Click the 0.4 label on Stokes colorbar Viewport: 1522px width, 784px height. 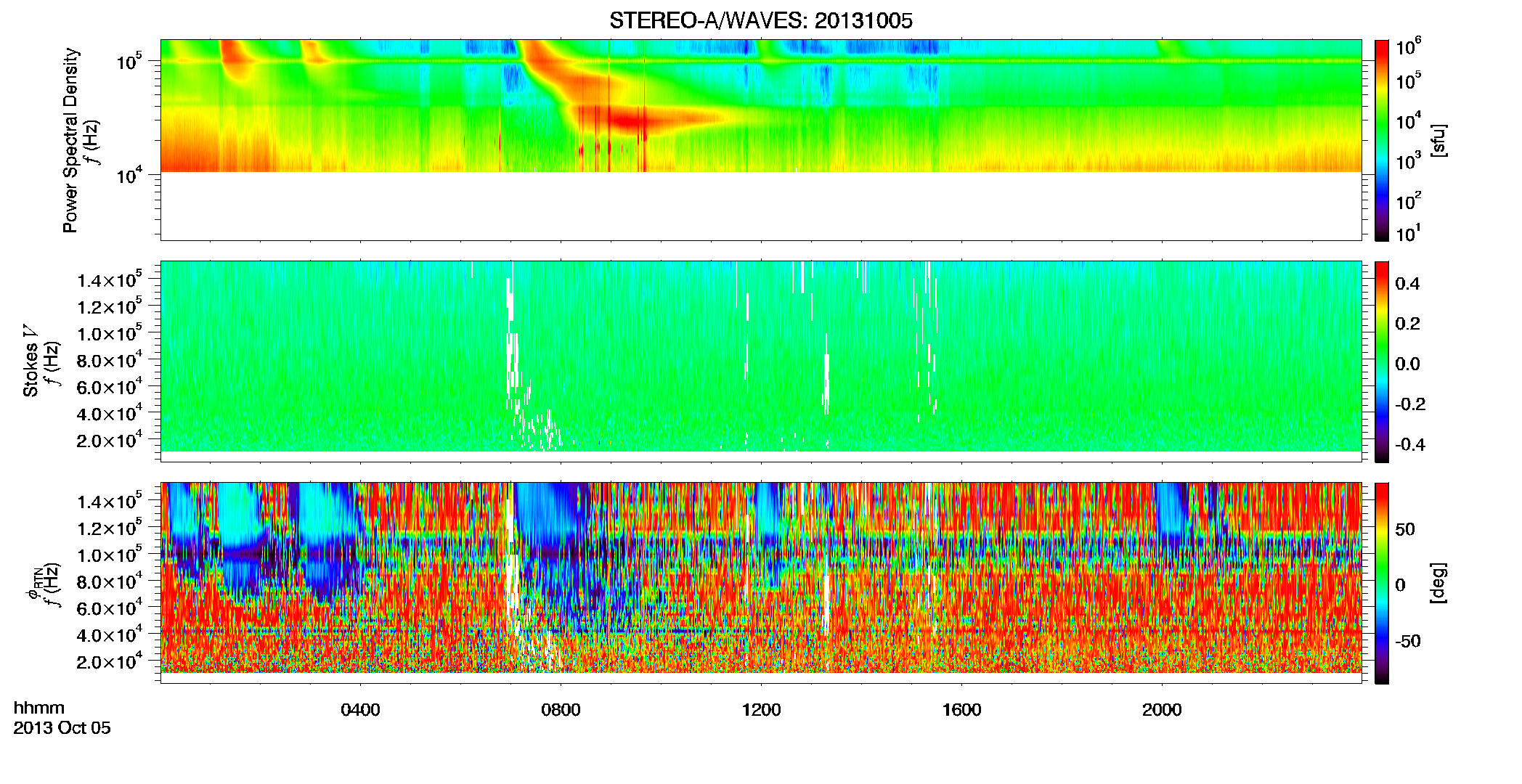[1407, 284]
